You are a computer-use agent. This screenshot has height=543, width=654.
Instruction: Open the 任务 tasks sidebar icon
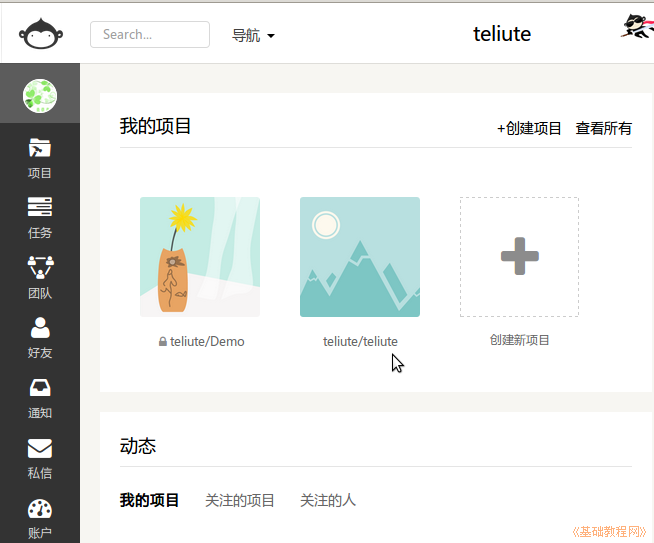[40, 208]
